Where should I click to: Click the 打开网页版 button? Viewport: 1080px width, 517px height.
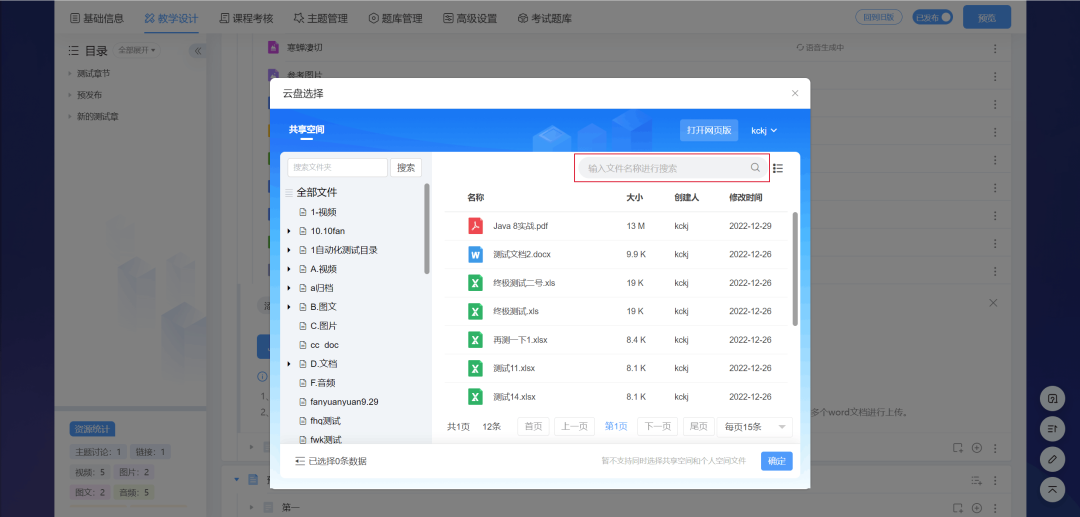[x=709, y=130]
